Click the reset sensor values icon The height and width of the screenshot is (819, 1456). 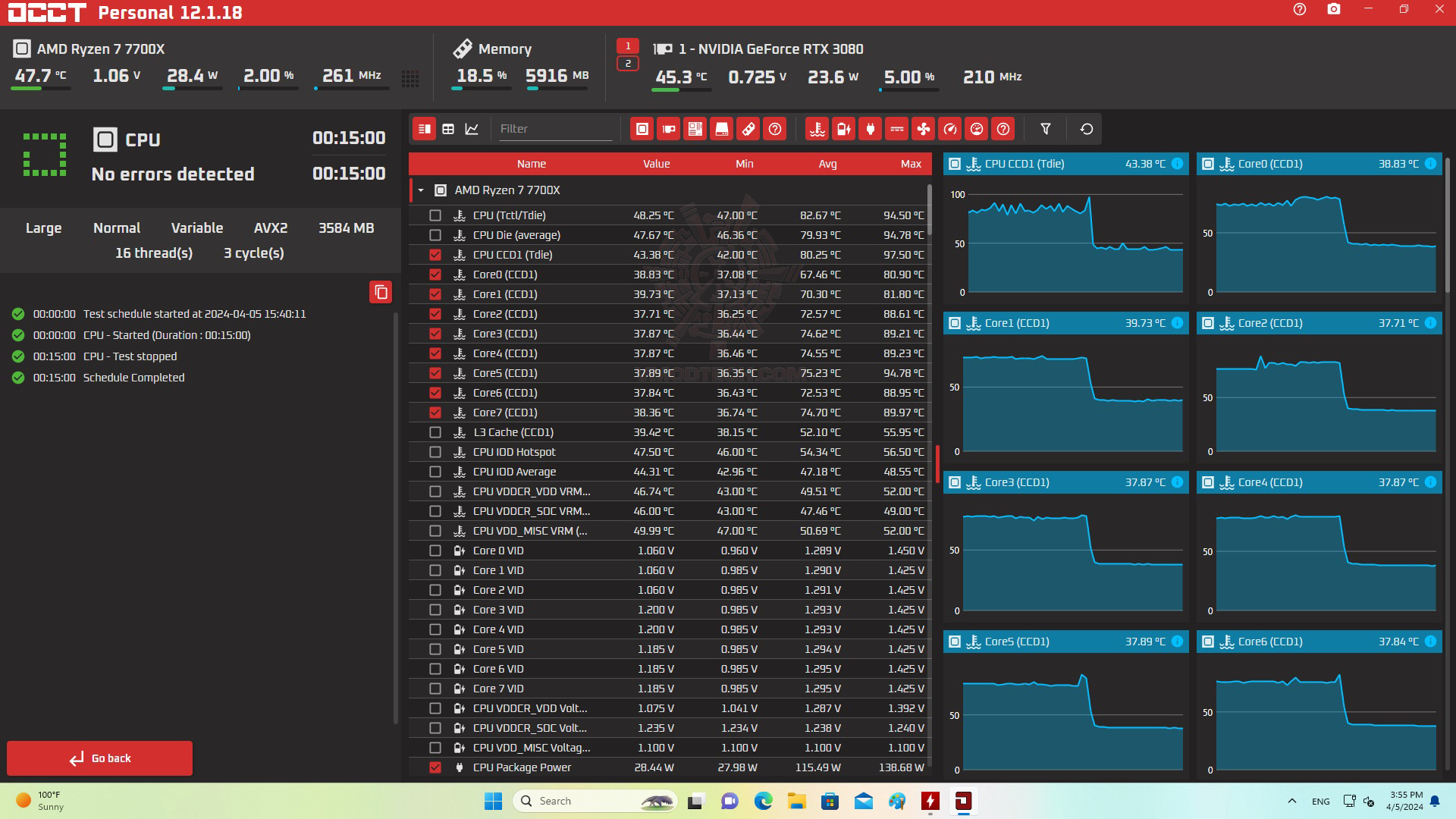coord(1086,129)
